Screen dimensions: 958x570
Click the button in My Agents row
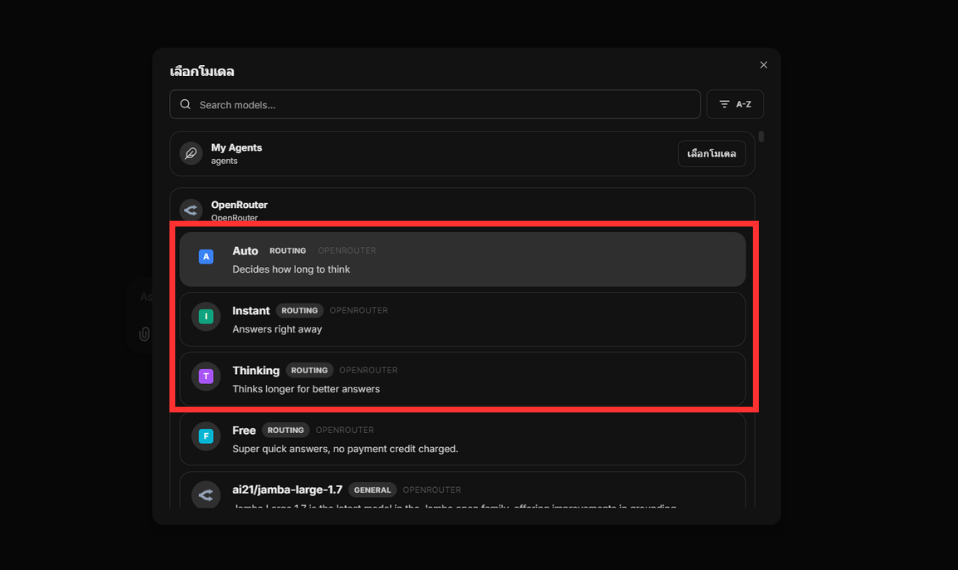711,153
